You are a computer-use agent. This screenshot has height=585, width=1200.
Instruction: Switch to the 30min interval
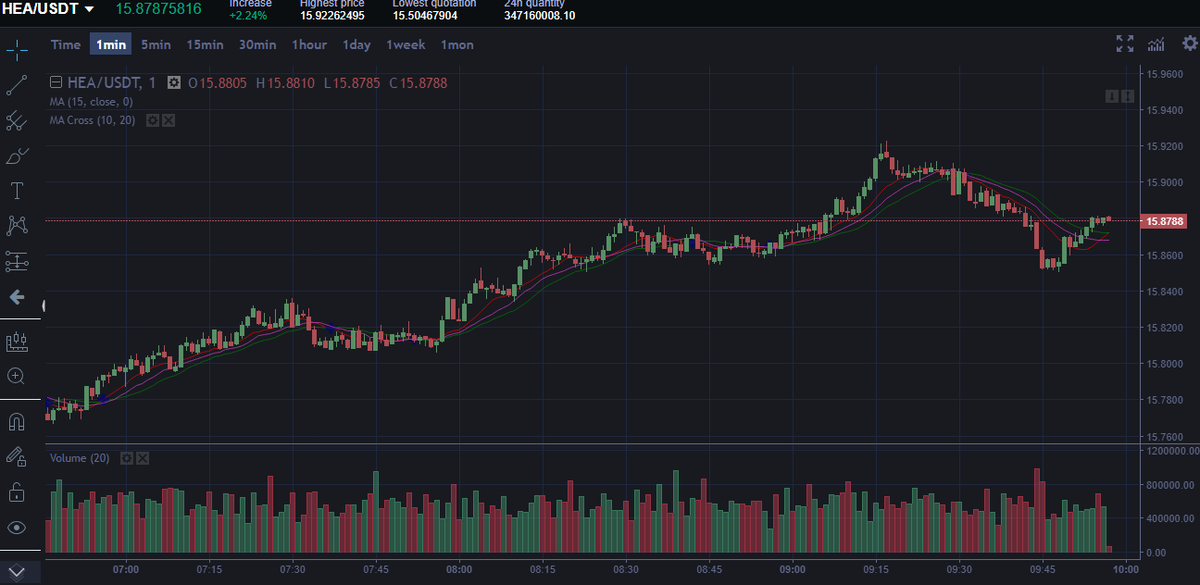257,44
